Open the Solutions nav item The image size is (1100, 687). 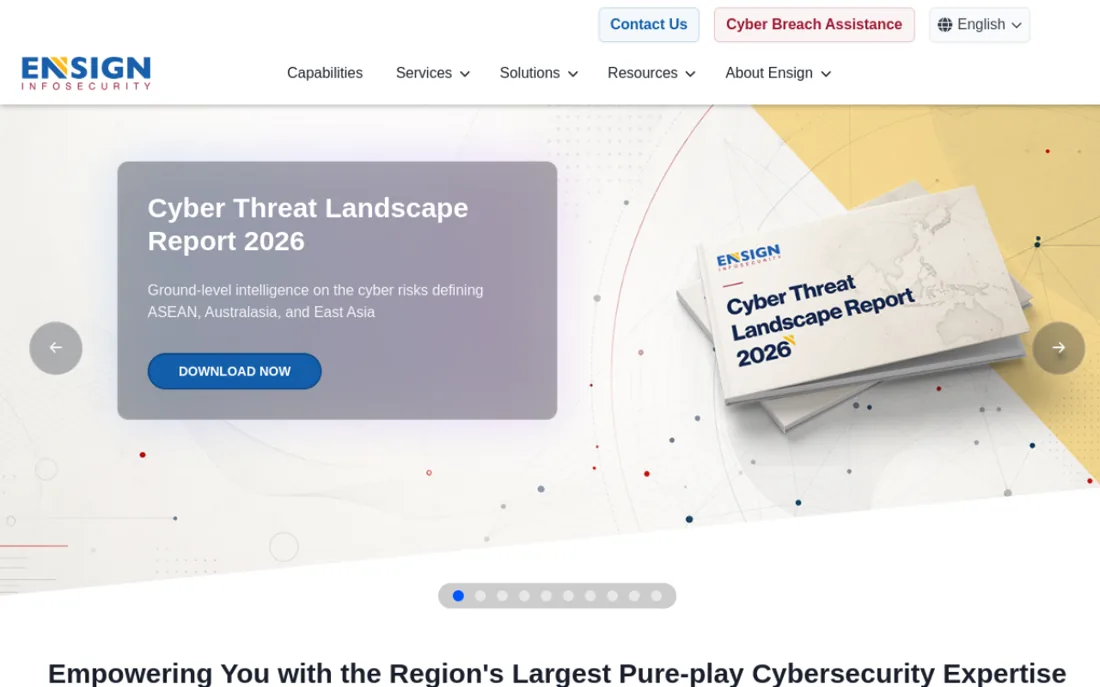tap(530, 73)
